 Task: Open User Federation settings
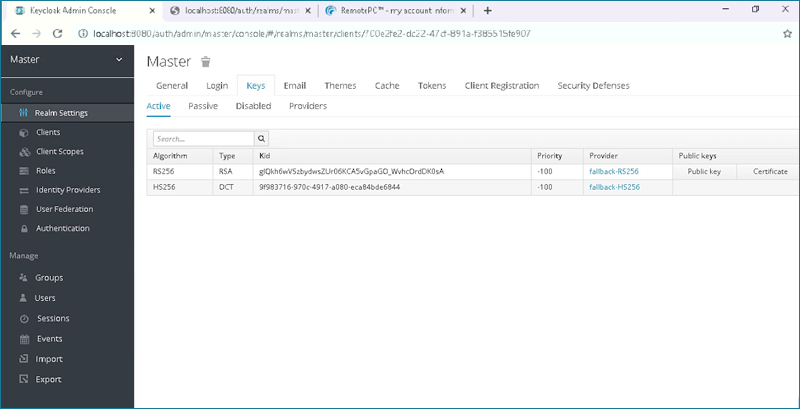coord(64,209)
